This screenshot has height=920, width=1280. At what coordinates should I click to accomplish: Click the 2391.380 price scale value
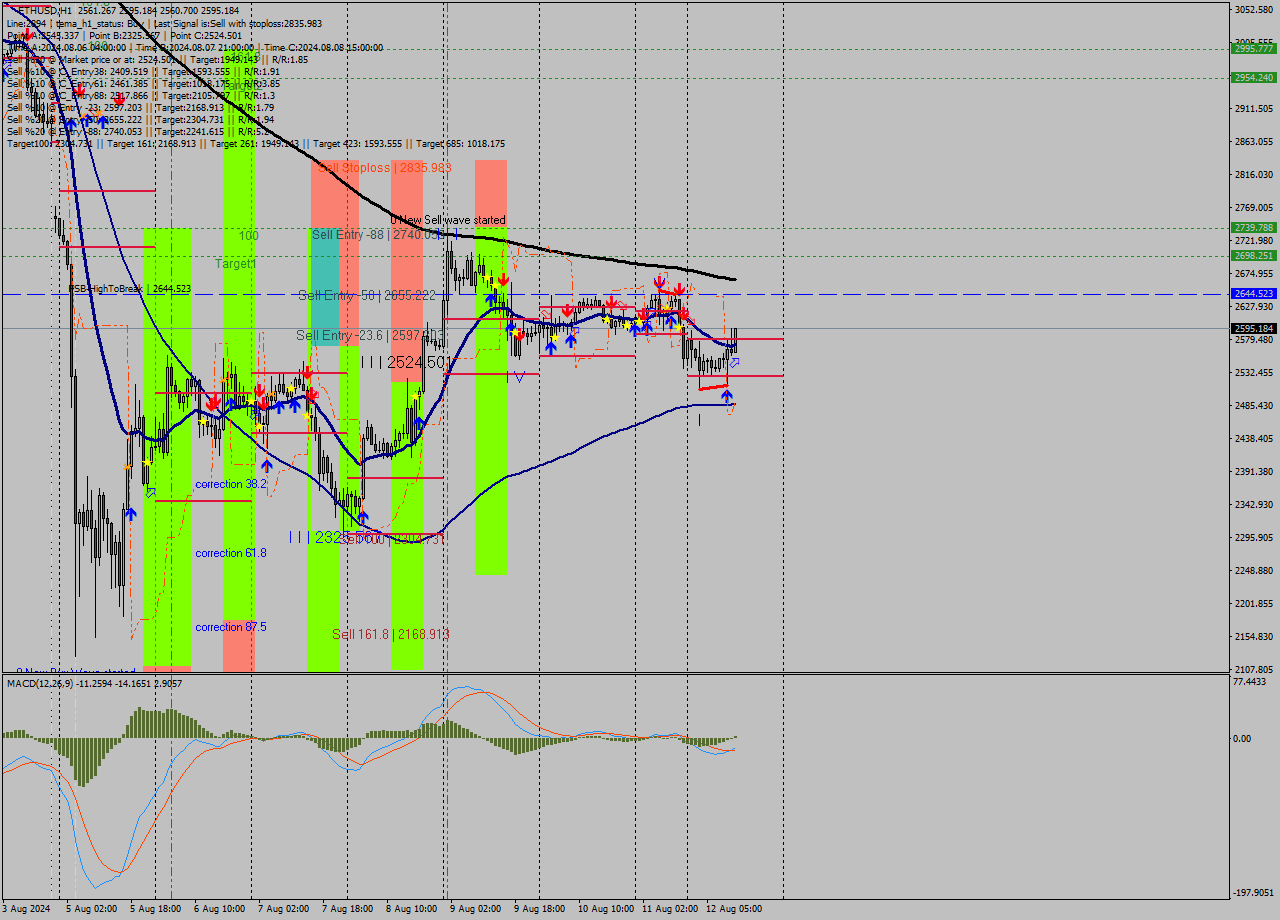pyautogui.click(x=1254, y=472)
